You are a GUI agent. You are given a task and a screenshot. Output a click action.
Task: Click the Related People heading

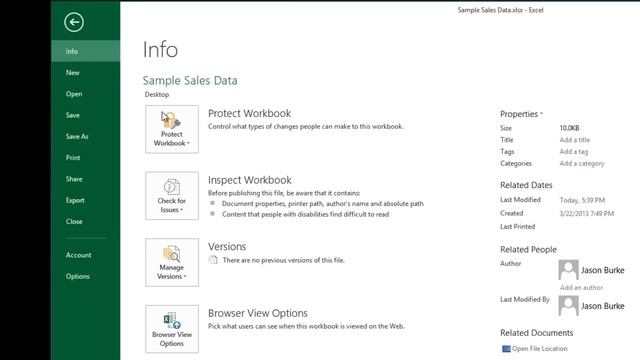point(528,249)
